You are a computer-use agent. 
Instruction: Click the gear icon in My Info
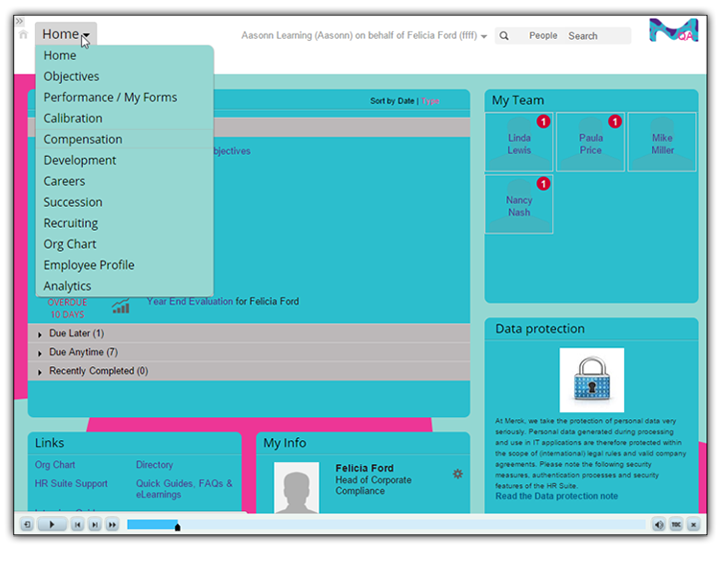tap(458, 474)
